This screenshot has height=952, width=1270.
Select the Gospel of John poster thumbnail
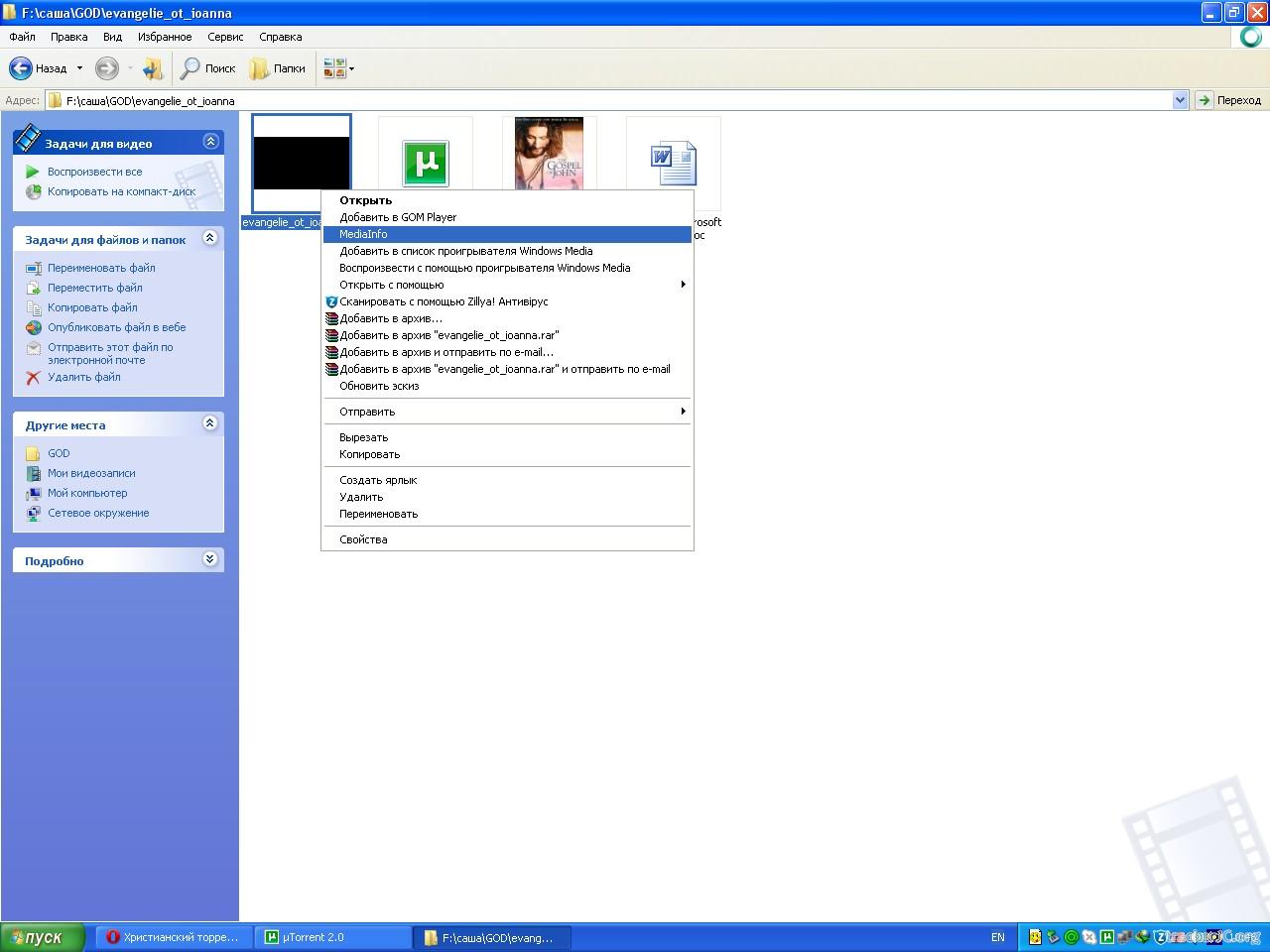point(549,154)
